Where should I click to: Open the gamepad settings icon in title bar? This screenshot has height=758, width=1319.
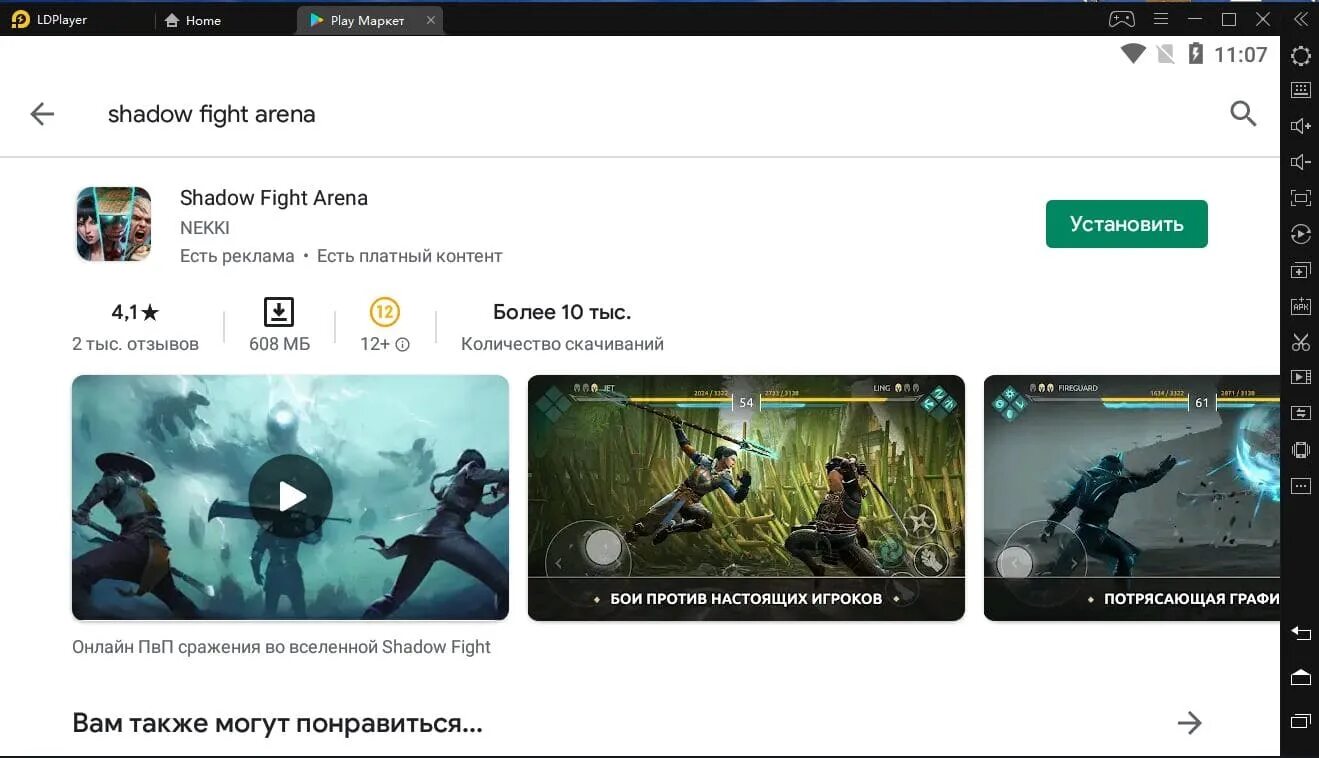[1122, 19]
